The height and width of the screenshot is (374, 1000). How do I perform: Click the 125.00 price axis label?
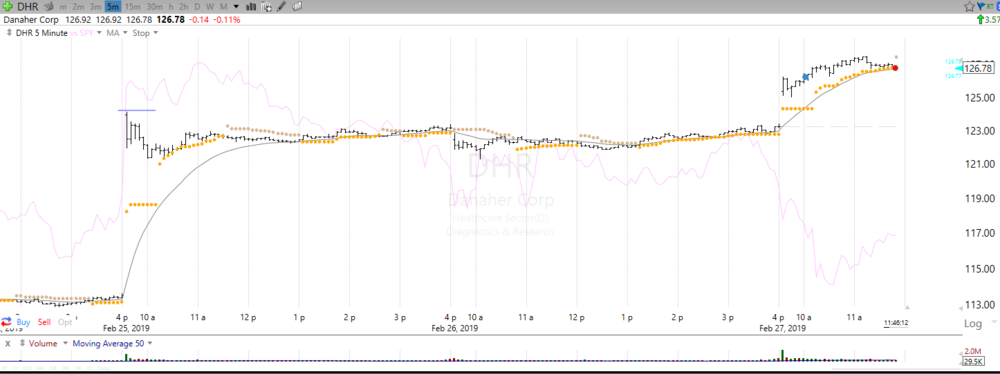(x=980, y=98)
